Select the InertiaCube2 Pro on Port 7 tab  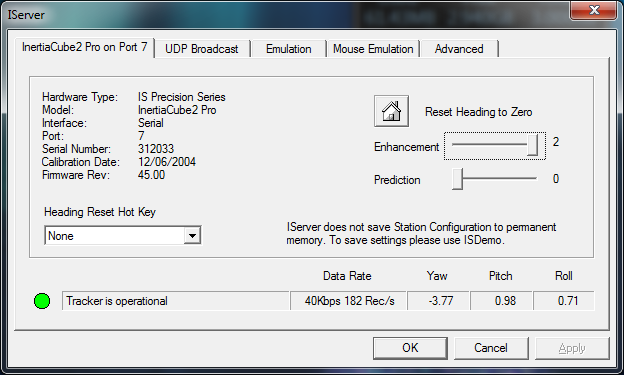[84, 47]
